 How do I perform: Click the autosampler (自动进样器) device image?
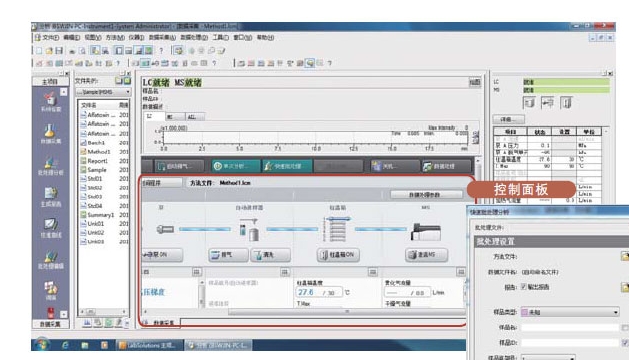pyautogui.click(x=249, y=230)
